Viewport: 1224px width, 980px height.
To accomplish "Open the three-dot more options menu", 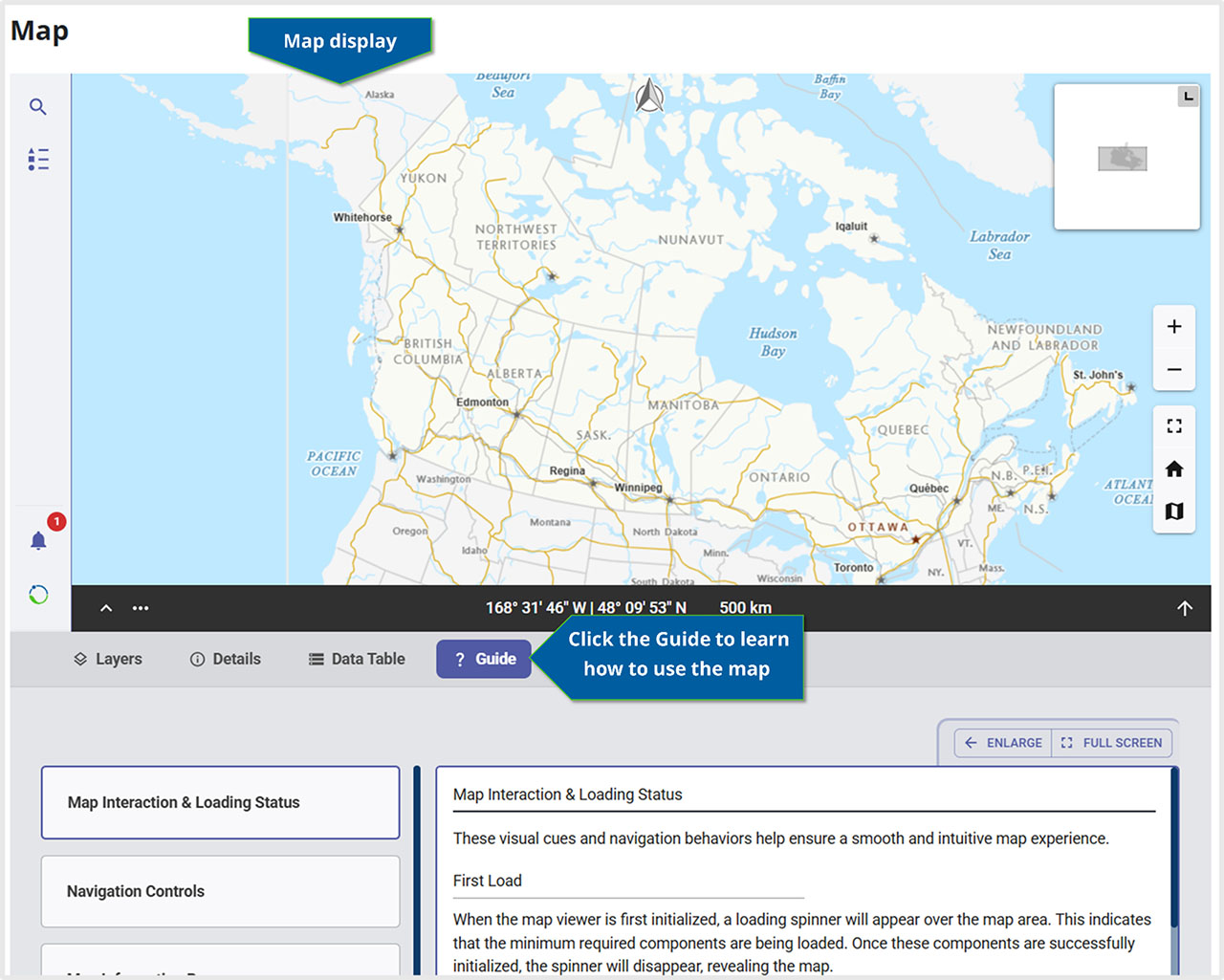I will (141, 608).
